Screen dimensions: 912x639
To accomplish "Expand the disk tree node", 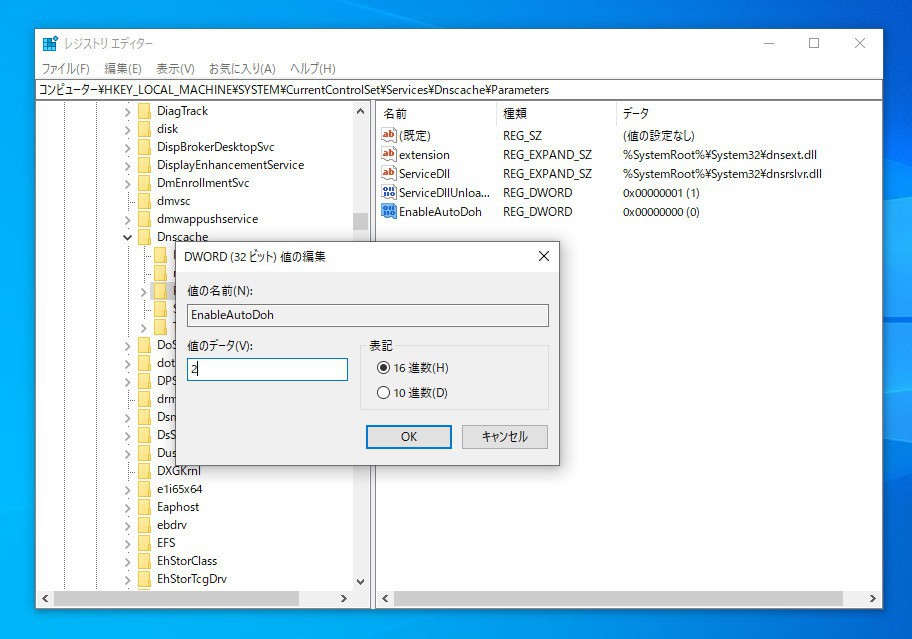I will [127, 130].
